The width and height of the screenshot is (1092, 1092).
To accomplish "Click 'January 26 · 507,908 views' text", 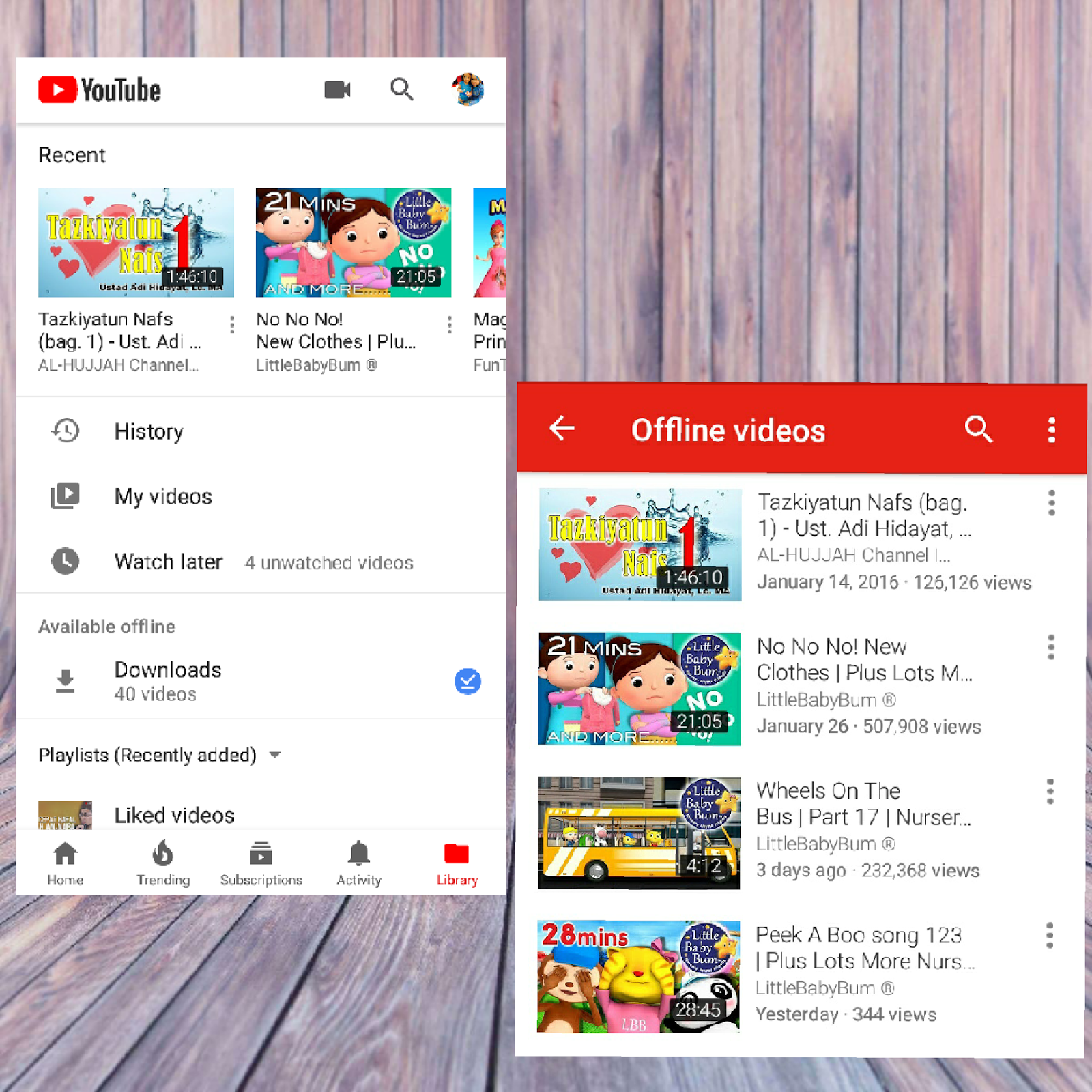I will pos(869,726).
